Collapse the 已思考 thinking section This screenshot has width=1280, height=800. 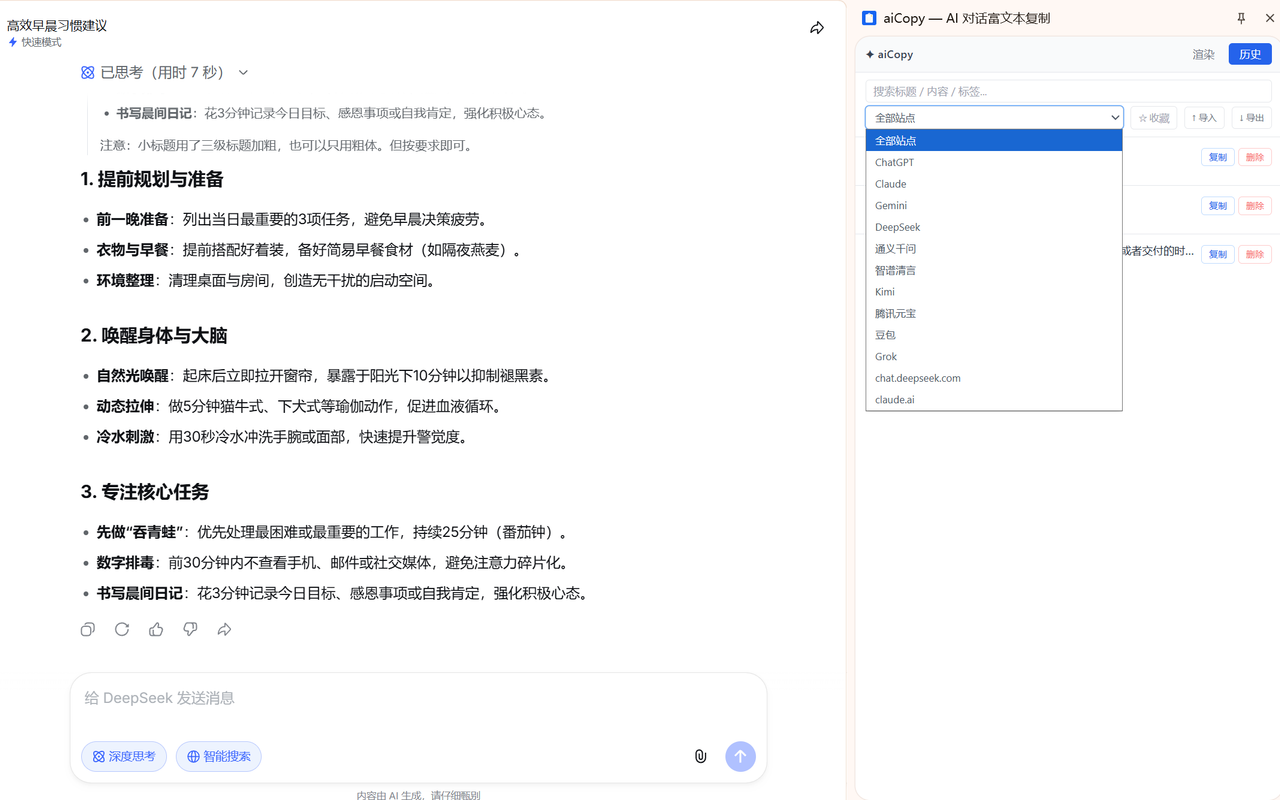point(243,72)
